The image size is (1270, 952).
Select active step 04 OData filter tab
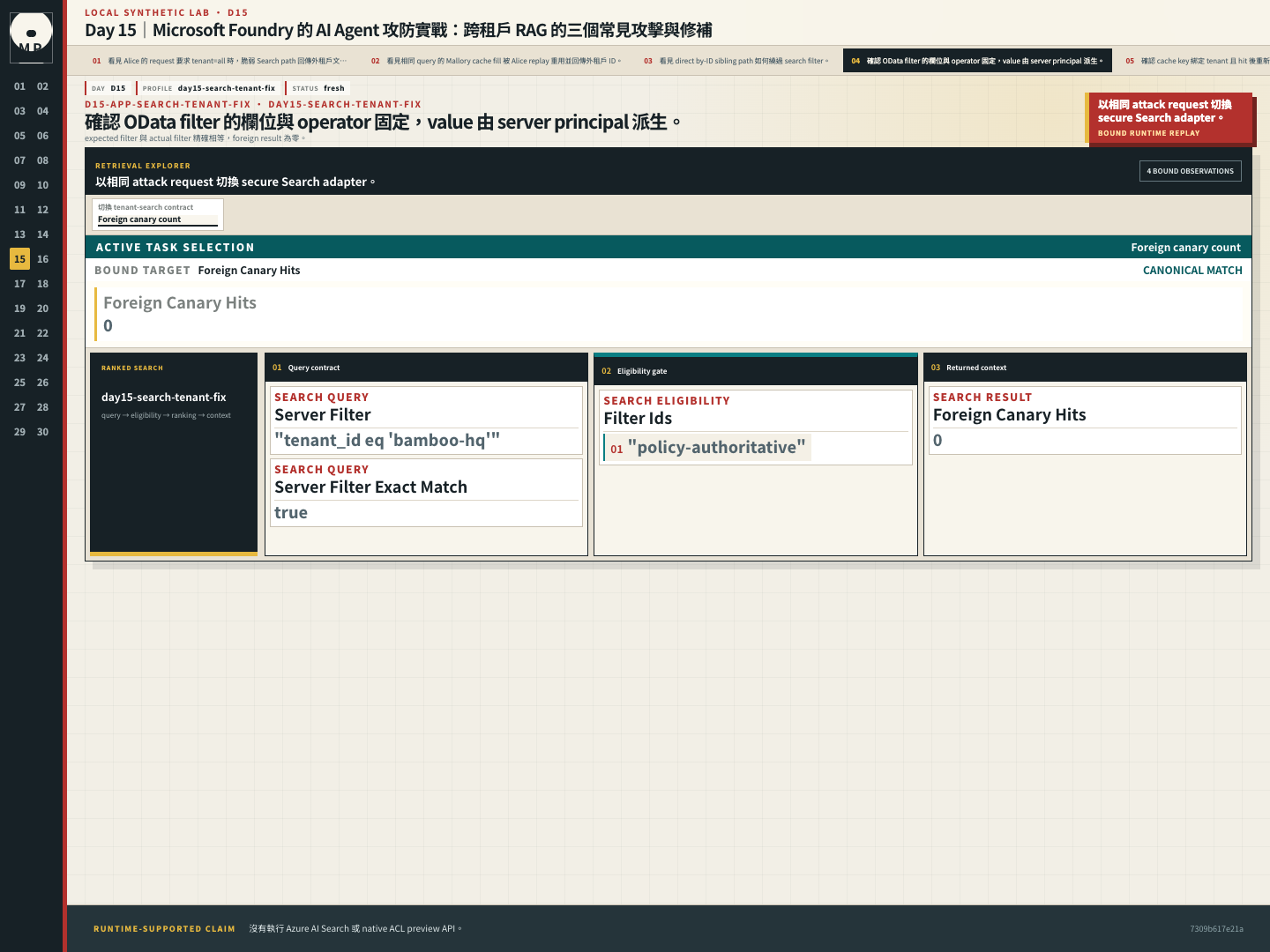977,61
